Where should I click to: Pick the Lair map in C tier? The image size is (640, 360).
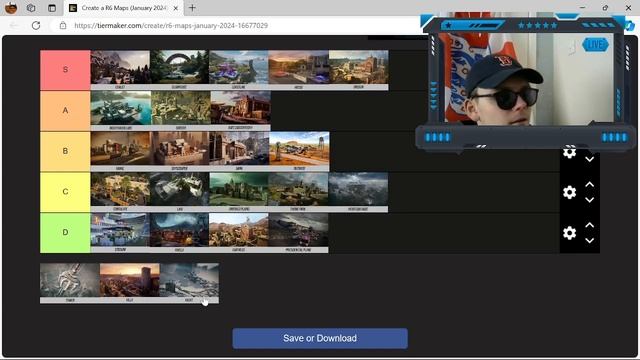click(180, 192)
